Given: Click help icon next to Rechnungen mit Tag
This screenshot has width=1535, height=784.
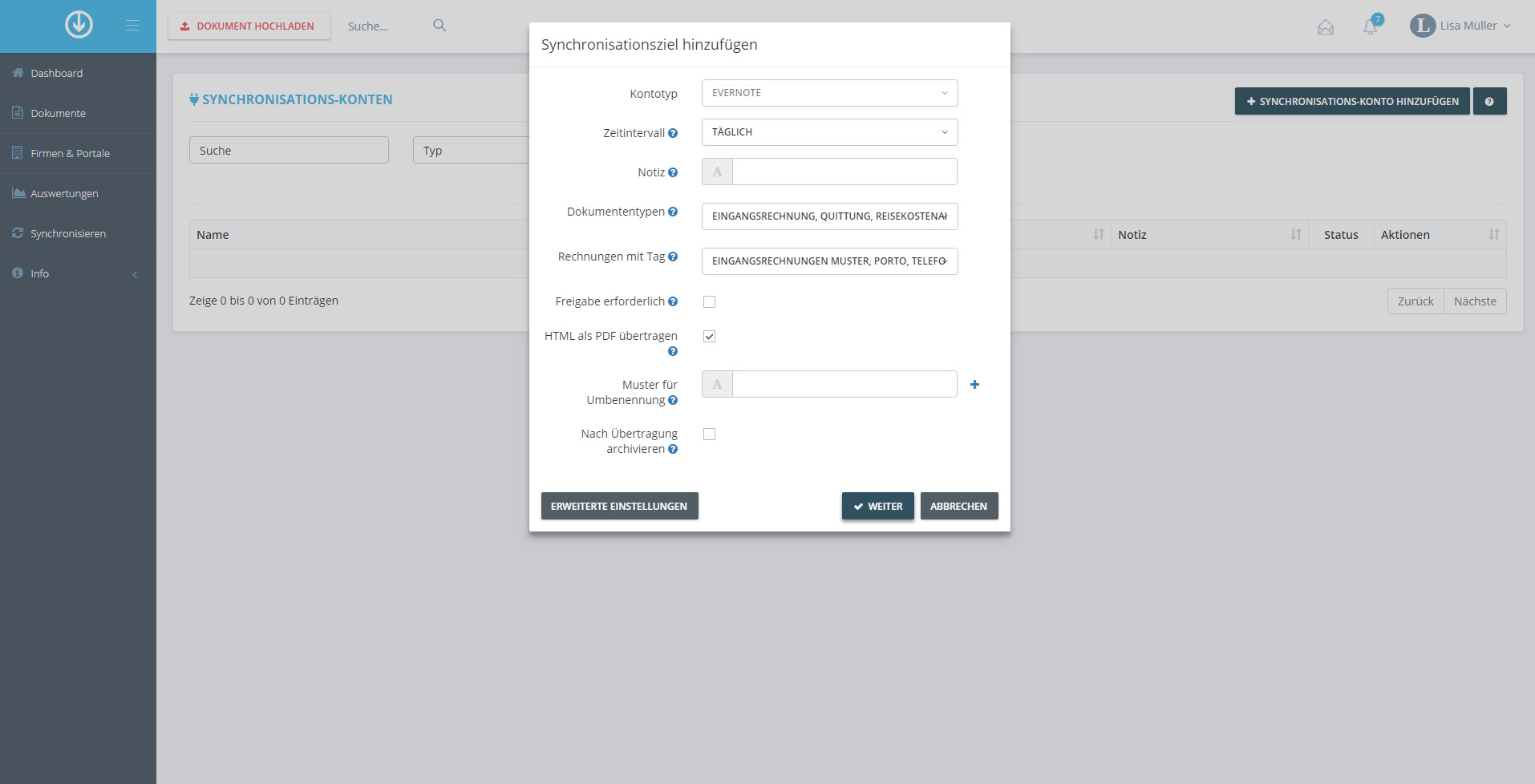Looking at the screenshot, I should [673, 257].
